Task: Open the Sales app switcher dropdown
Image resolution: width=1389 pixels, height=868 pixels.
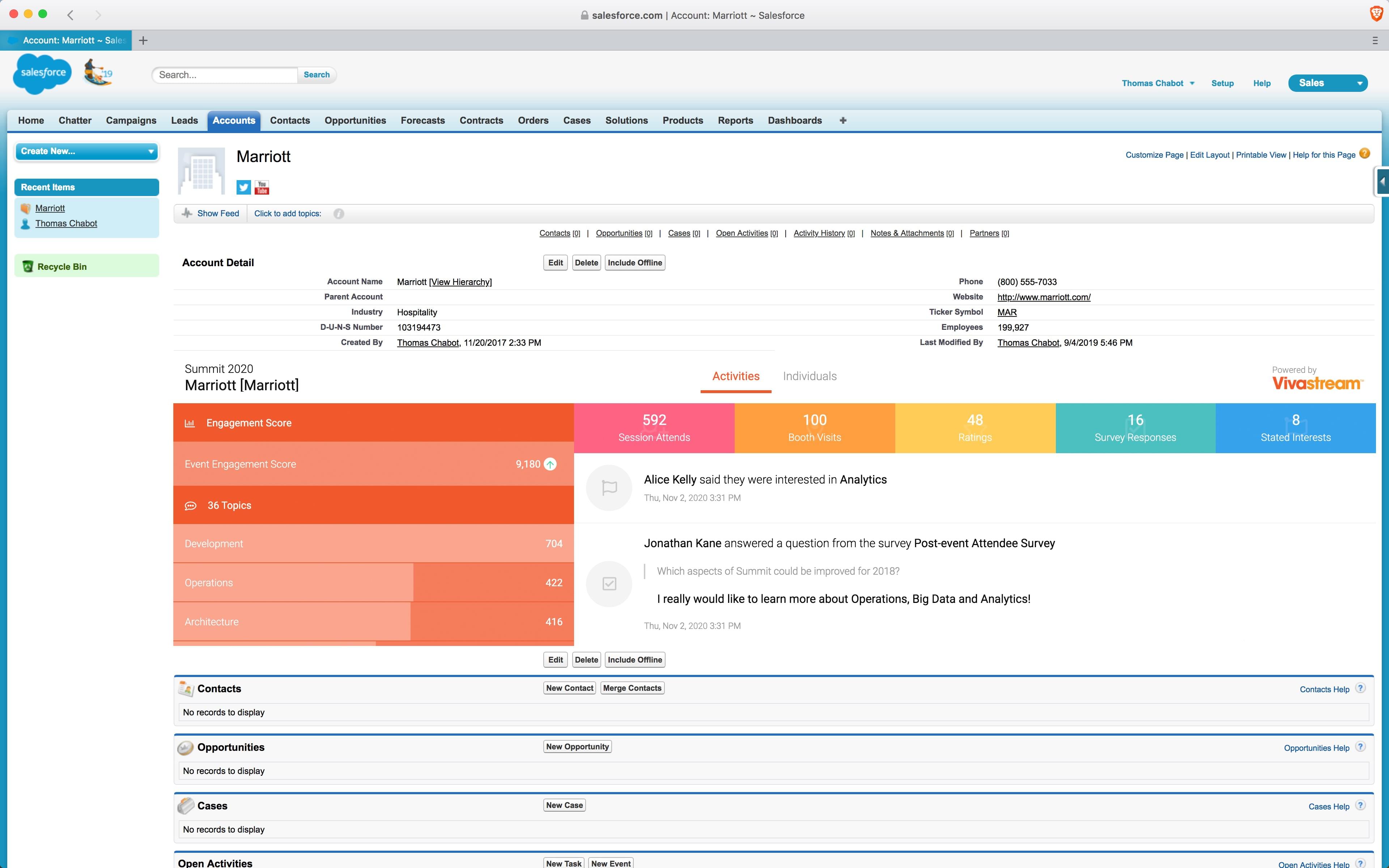Action: (1328, 83)
